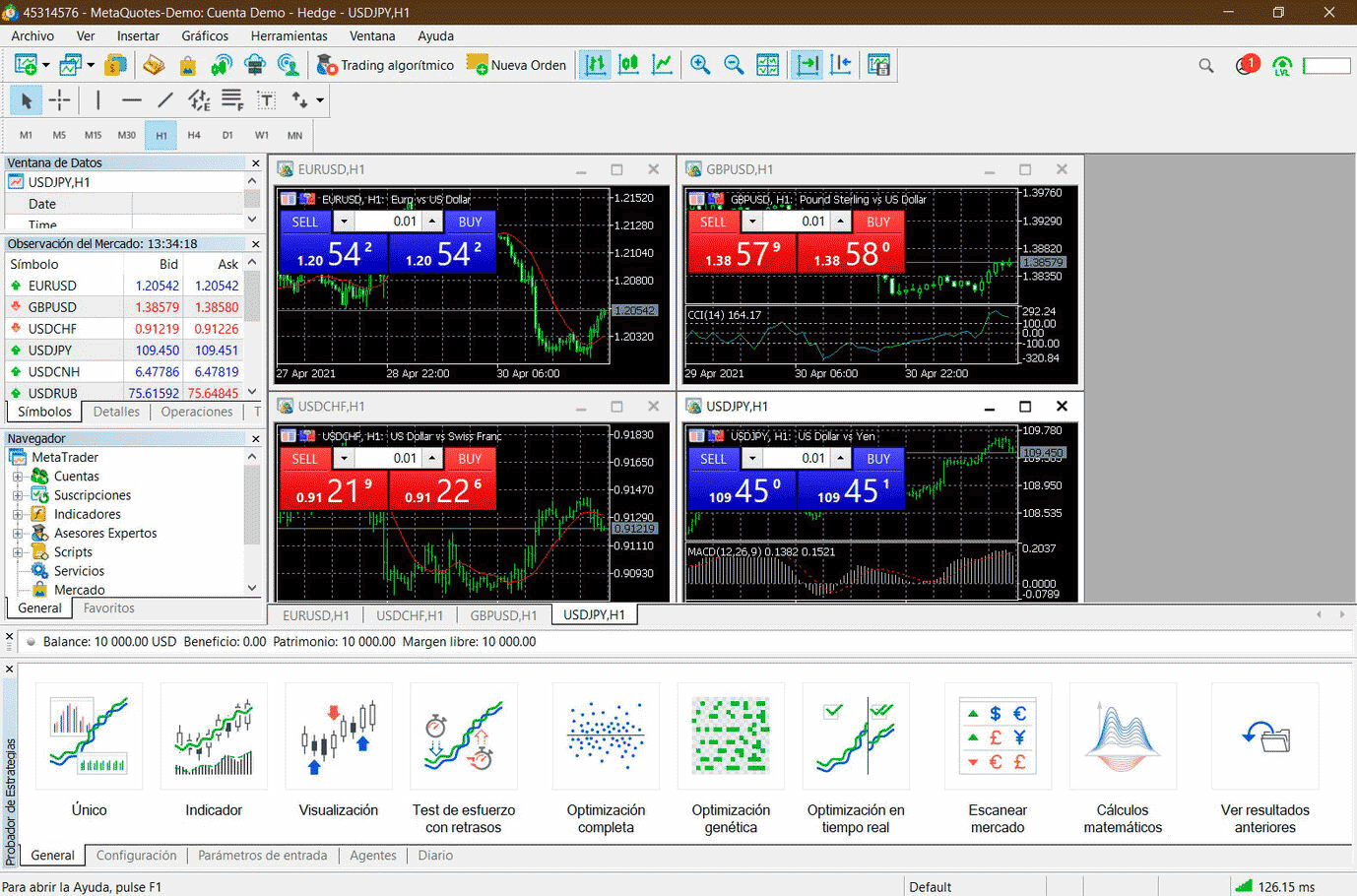The width and height of the screenshot is (1357, 896).
Task: Toggle chart auto scroll
Action: (808, 65)
